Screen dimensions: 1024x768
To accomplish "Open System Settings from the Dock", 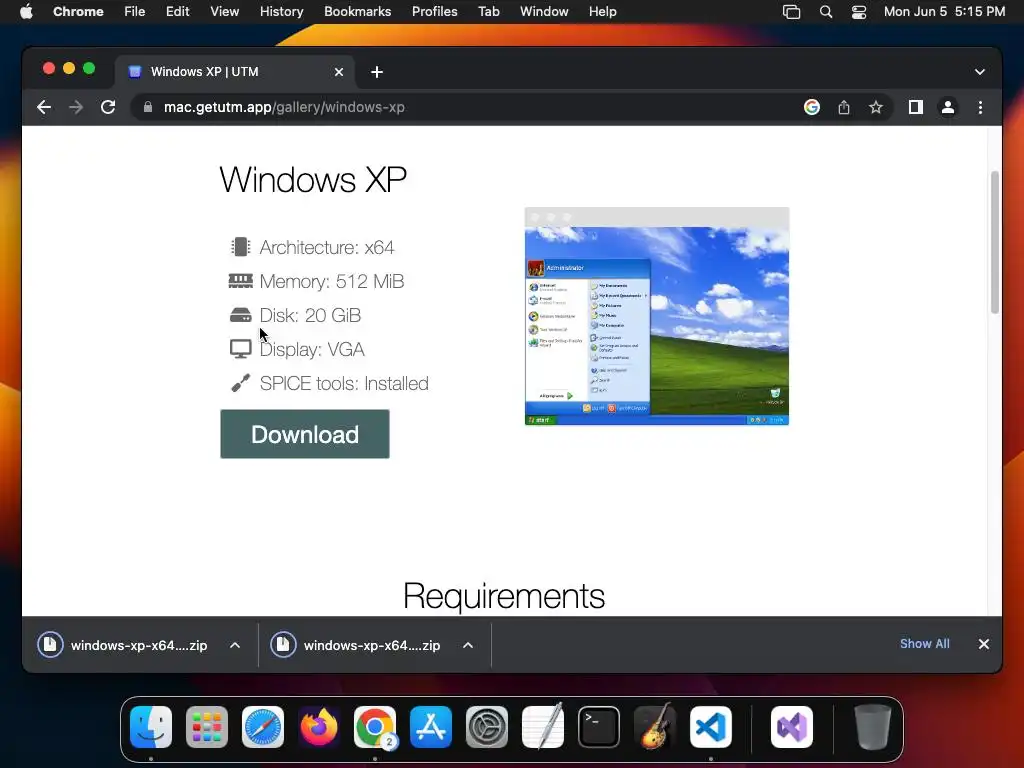I will click(x=487, y=727).
